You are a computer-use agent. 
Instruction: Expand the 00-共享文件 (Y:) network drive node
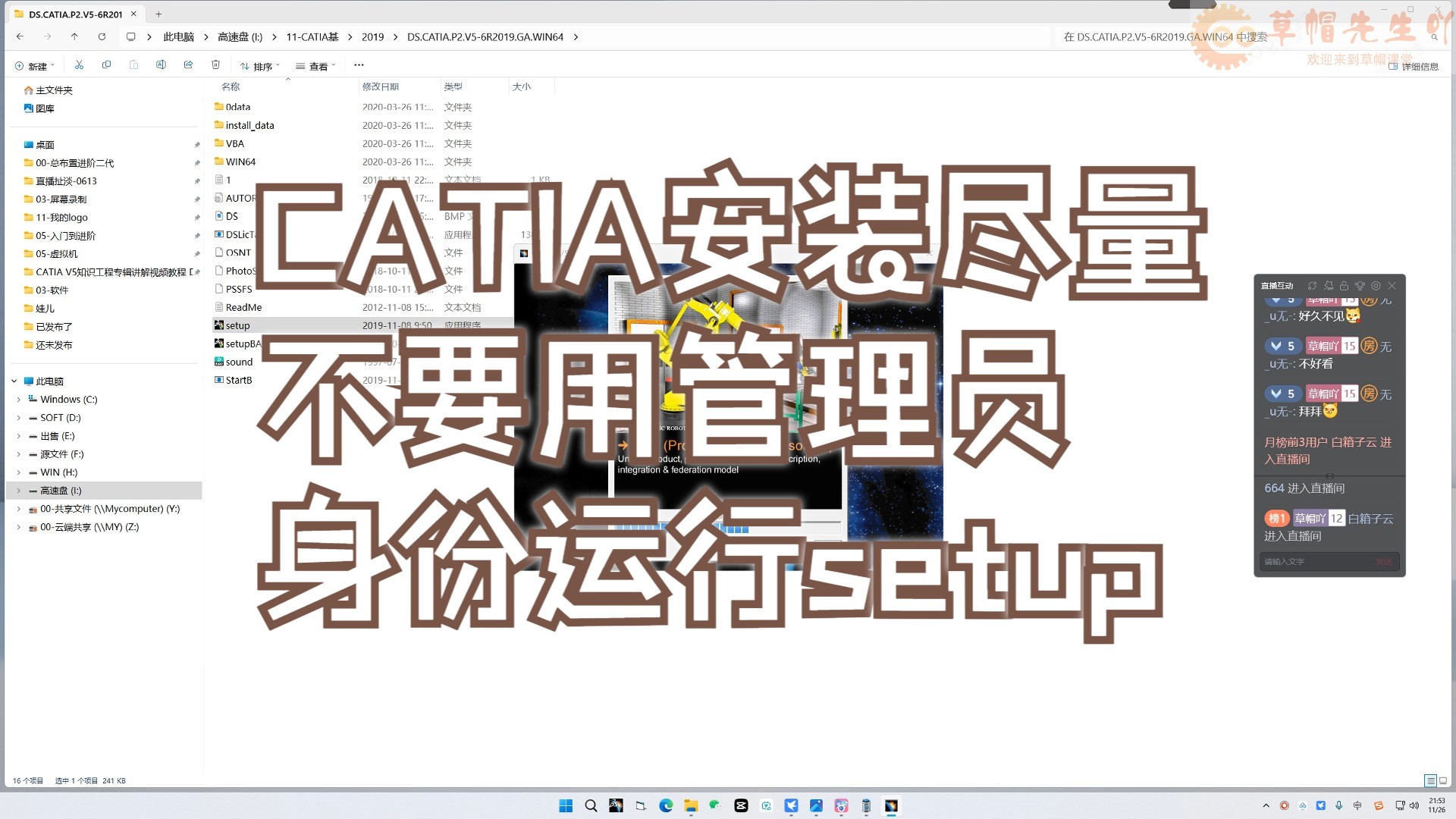(19, 508)
